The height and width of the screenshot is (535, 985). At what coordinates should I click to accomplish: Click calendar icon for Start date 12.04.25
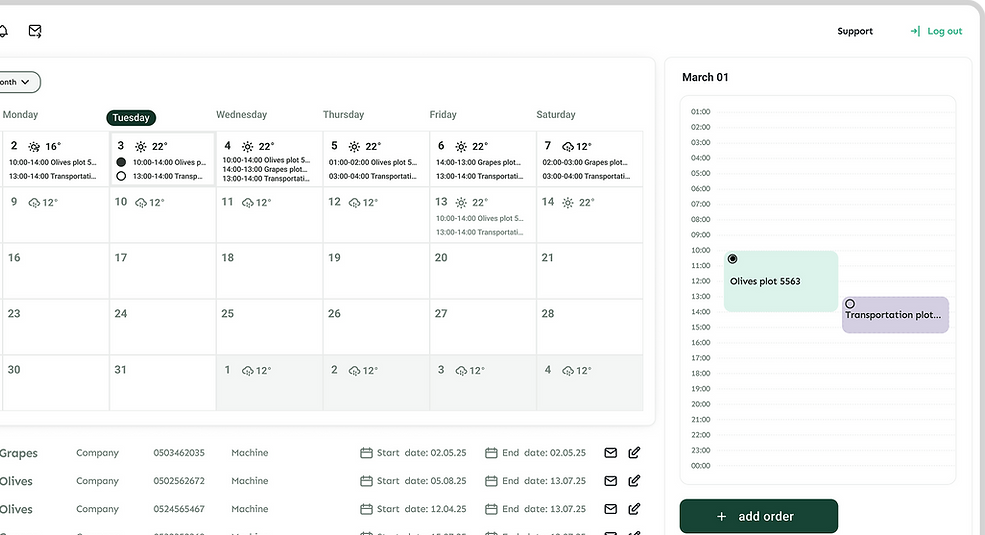366,509
